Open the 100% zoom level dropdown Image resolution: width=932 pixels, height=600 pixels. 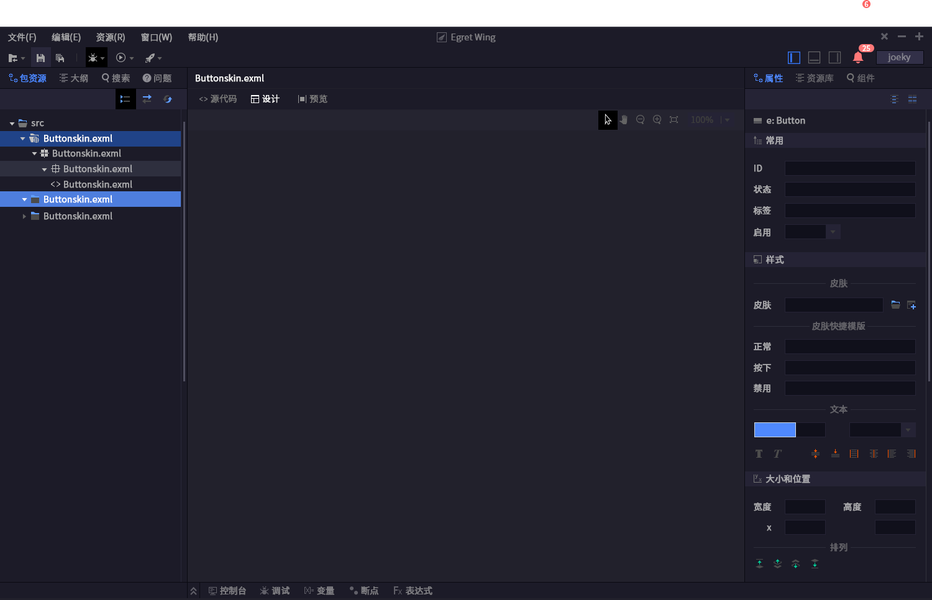click(727, 120)
